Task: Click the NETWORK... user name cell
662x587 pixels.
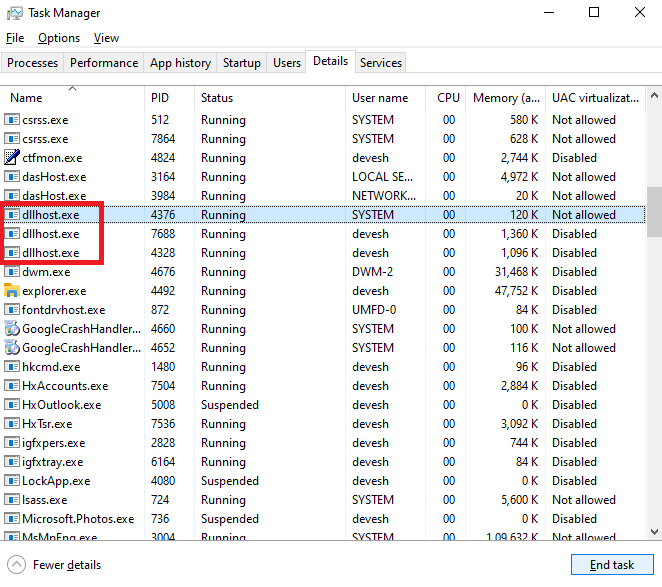Action: 384,196
